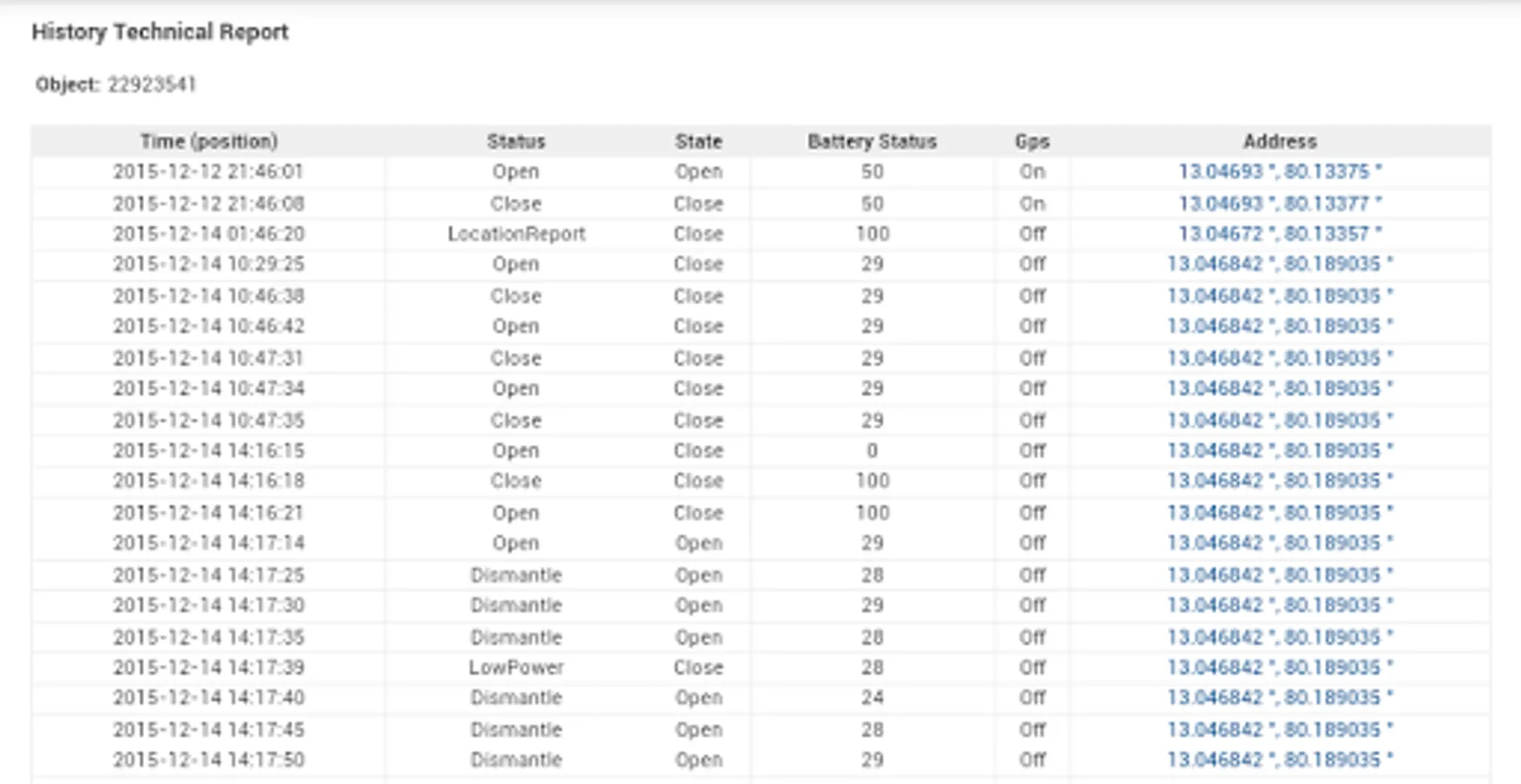
Task: Select the battery status cell showing 0
Action: click(872, 450)
